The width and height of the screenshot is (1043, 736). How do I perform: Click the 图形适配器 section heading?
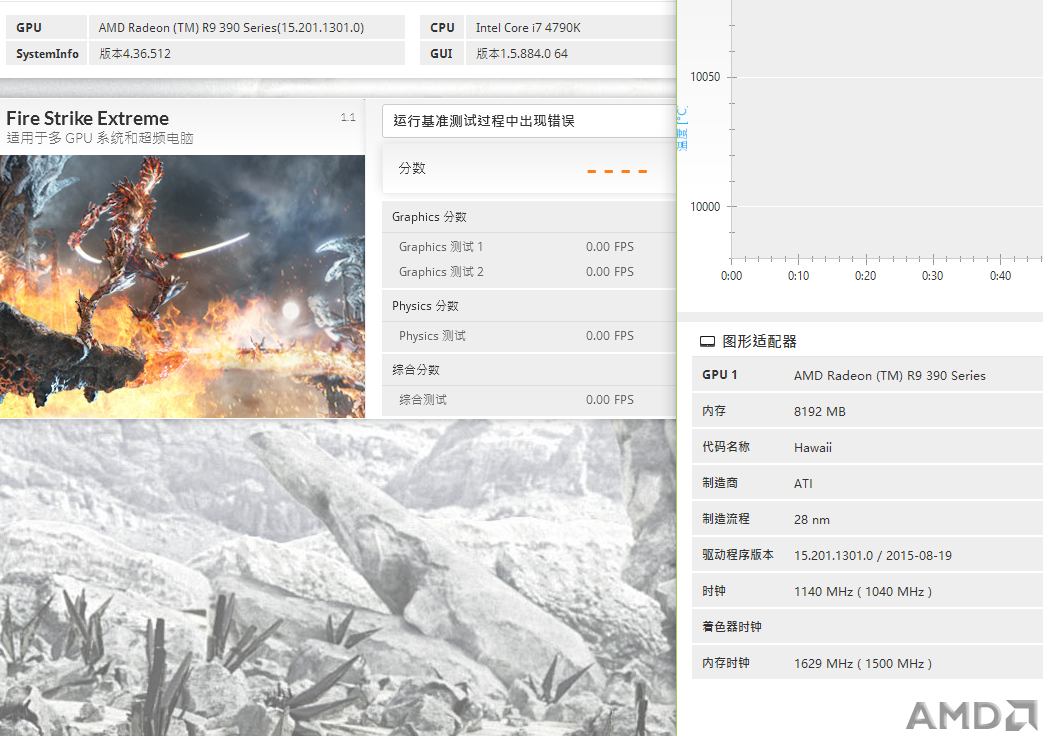(760, 342)
